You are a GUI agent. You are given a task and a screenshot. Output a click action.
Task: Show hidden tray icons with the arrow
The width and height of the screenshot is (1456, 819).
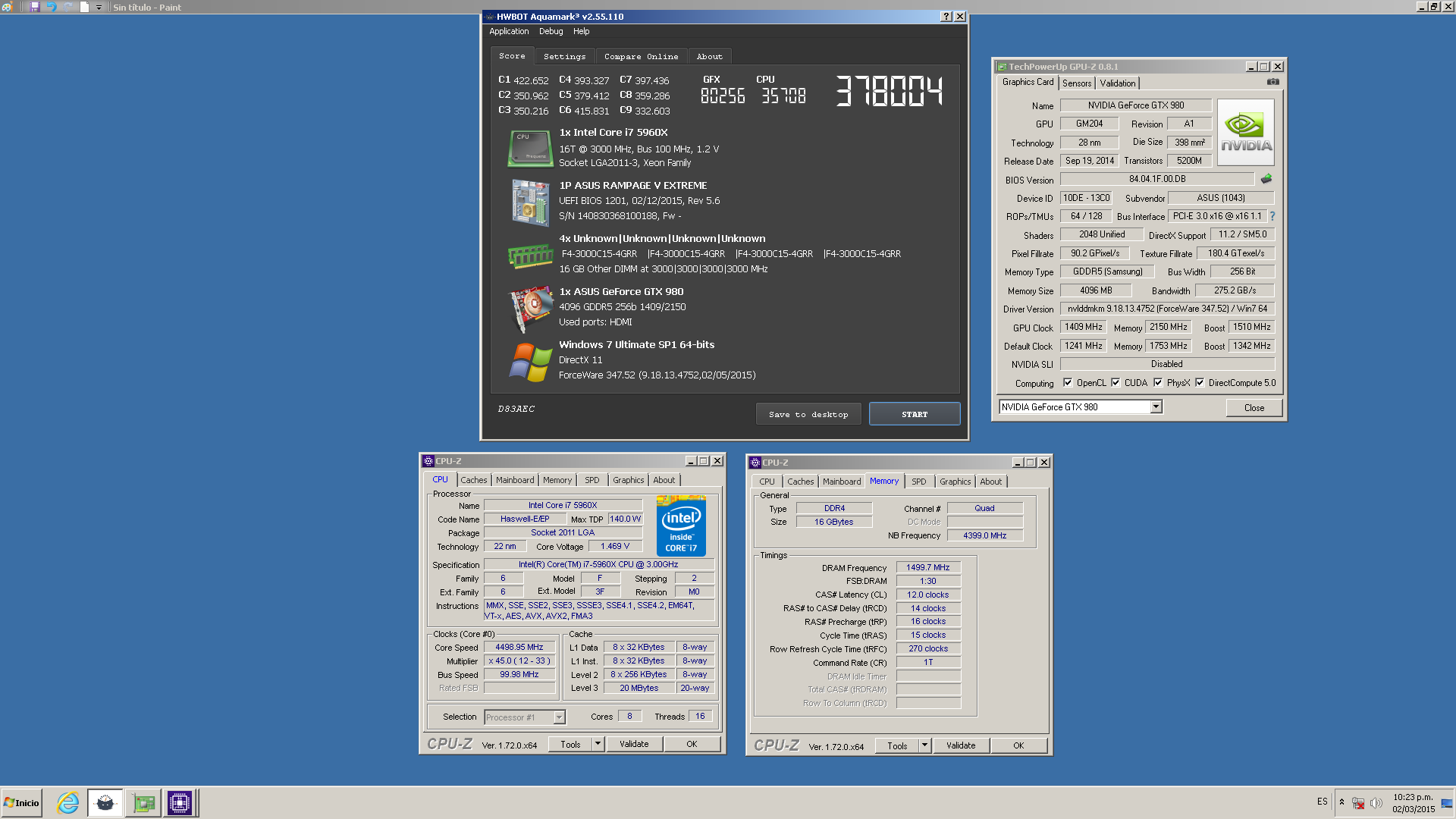tap(1341, 802)
